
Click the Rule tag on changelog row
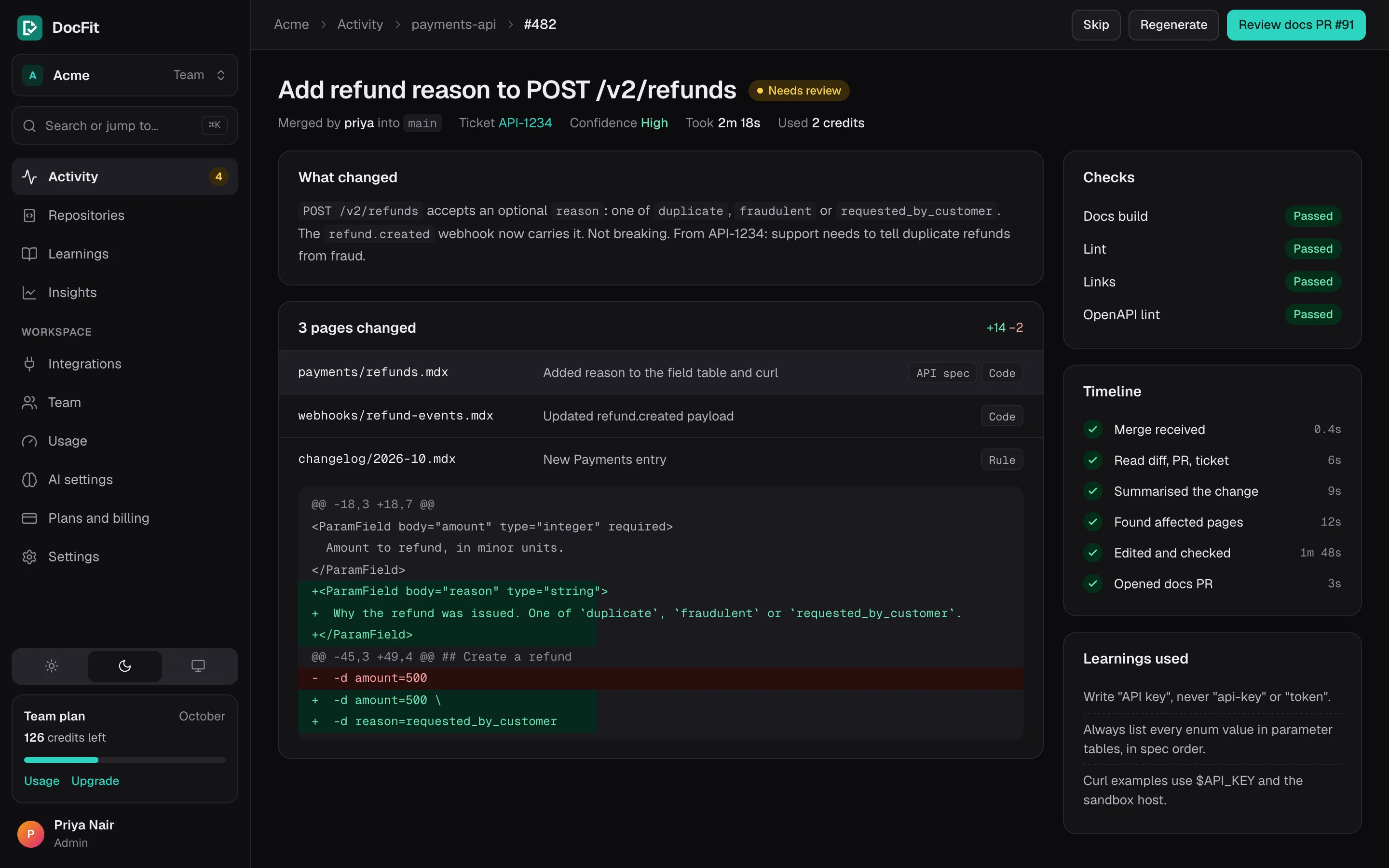1002,460
